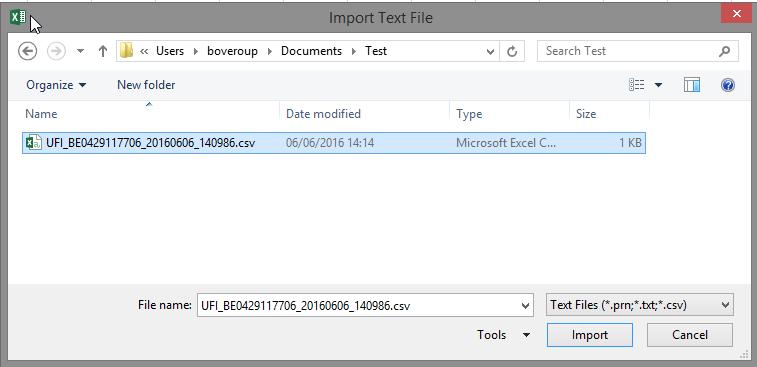Open address bar previous locations dropdown
The width and height of the screenshot is (757, 367).
point(491,51)
